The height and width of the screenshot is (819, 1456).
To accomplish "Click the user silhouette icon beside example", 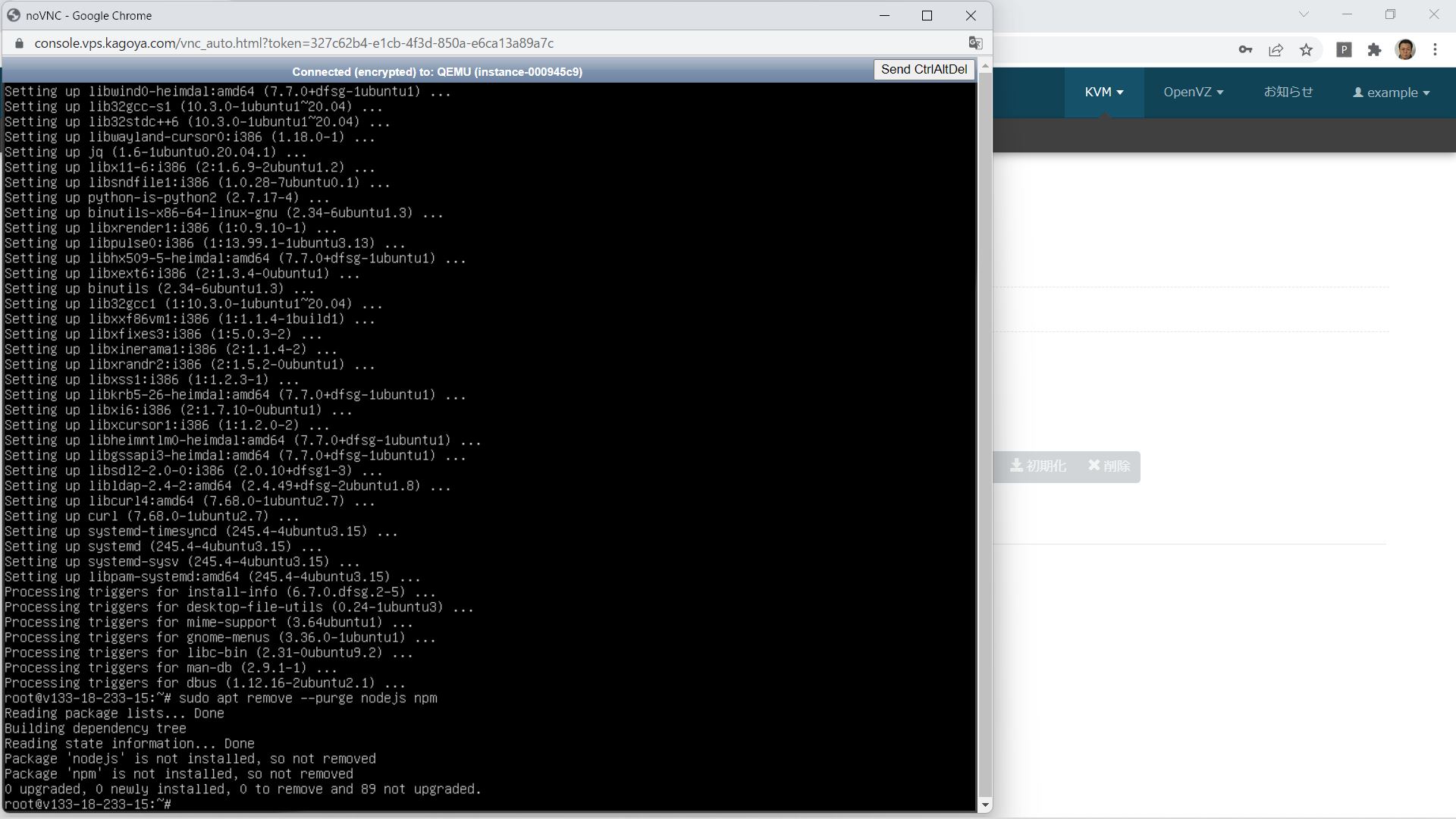I will (x=1357, y=93).
